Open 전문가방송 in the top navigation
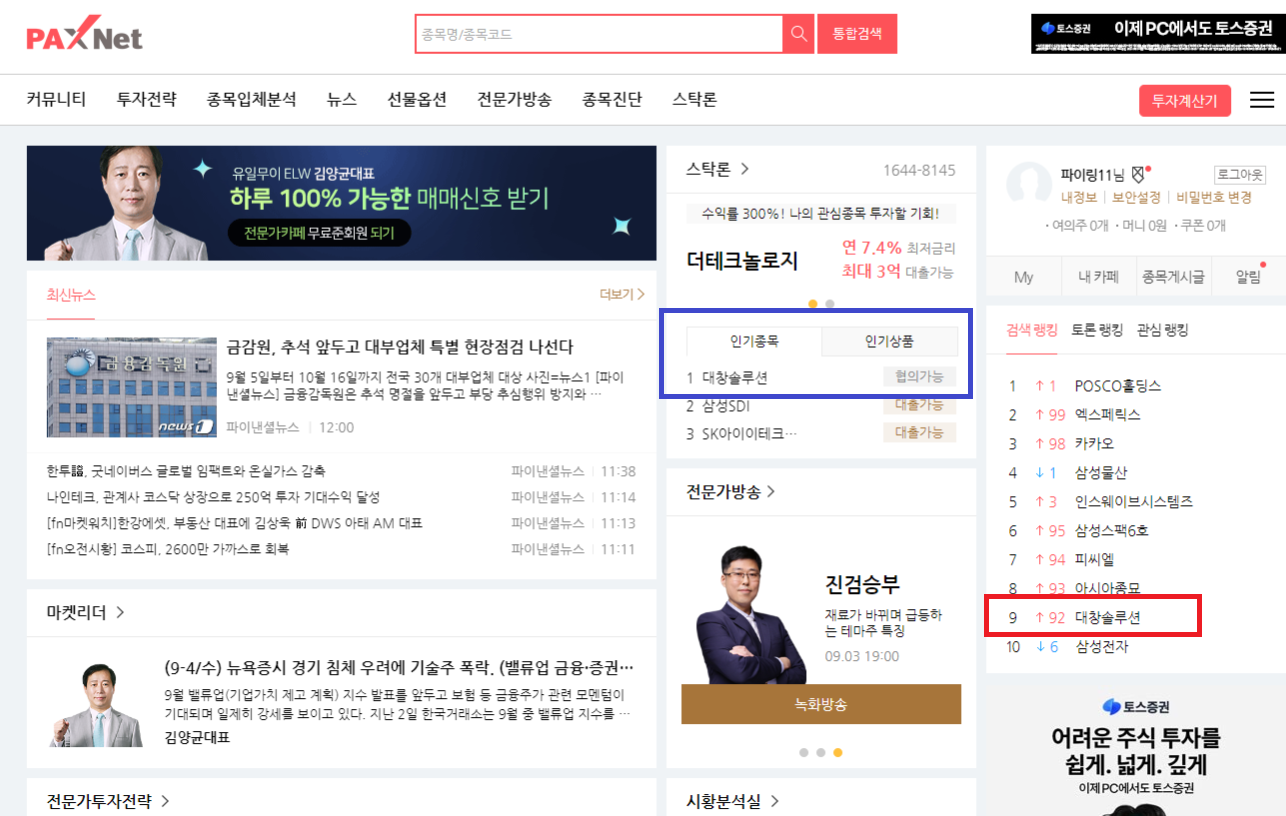This screenshot has width=1286, height=816. pos(514,100)
